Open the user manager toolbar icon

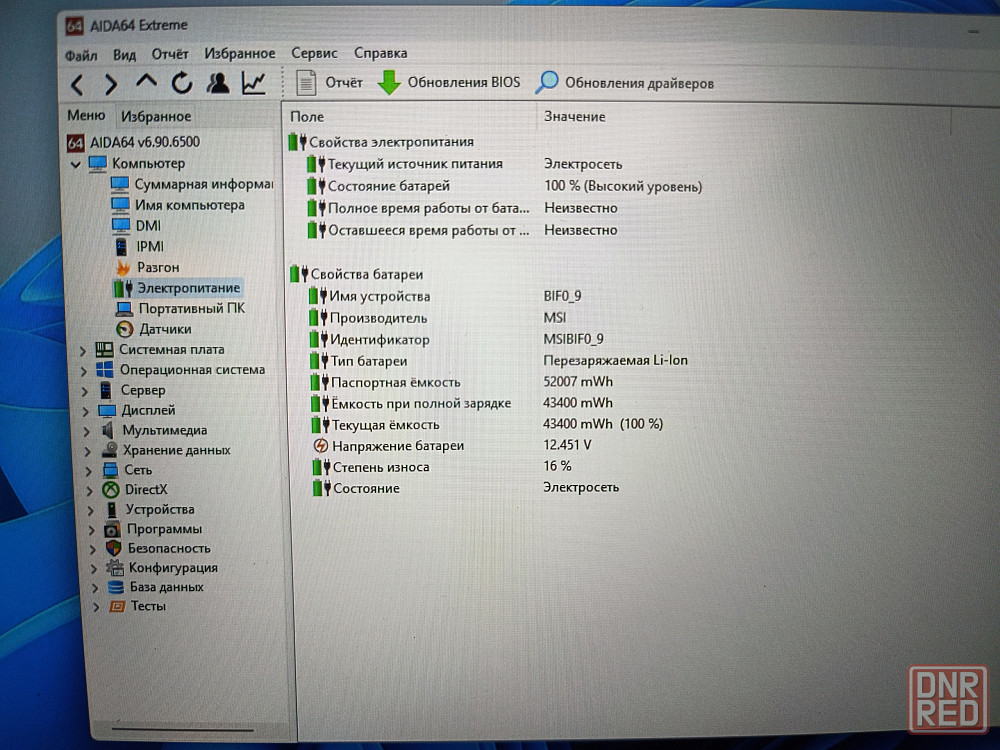217,83
